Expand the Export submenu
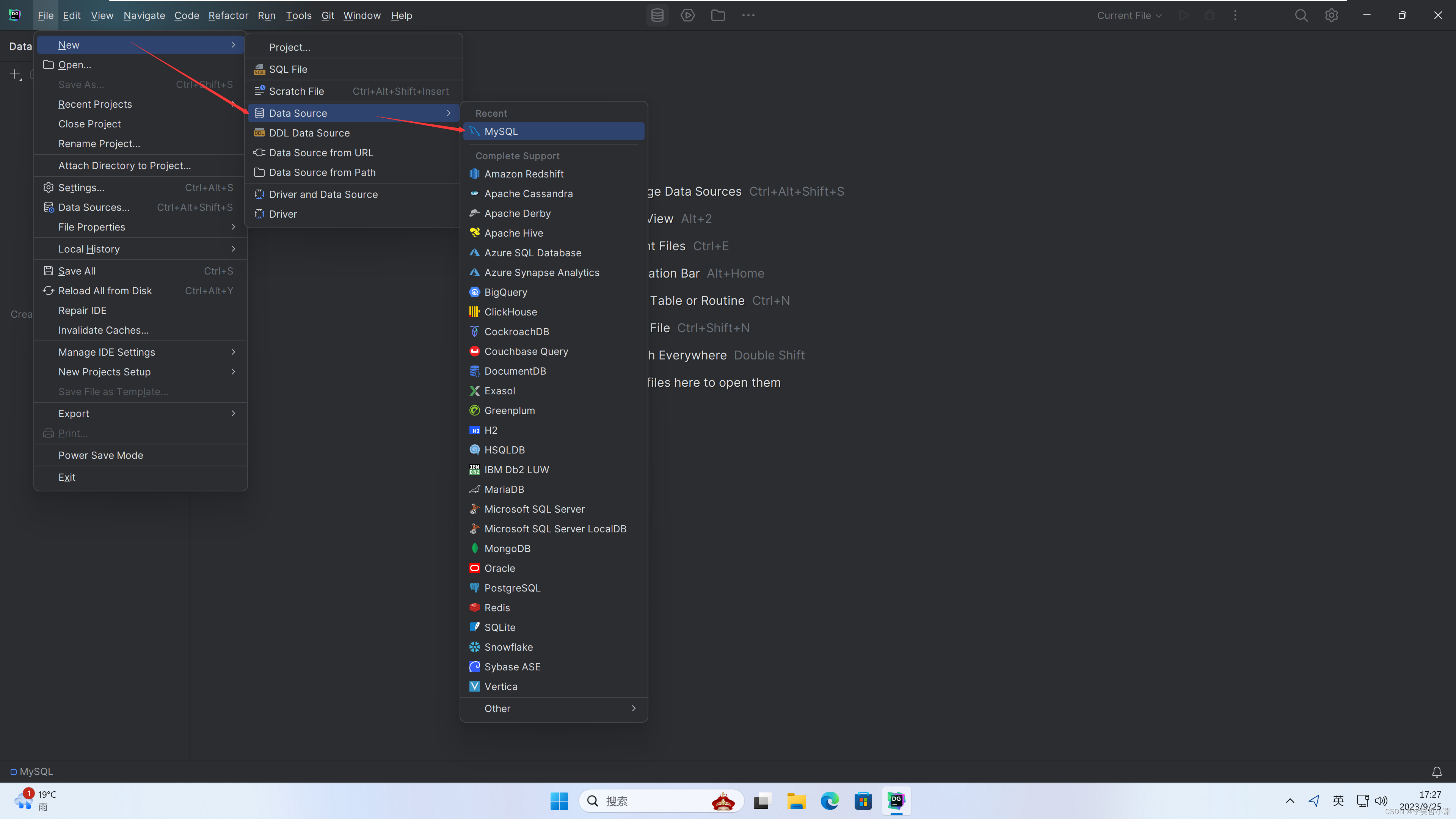Viewport: 1456px width, 819px height. [x=141, y=413]
